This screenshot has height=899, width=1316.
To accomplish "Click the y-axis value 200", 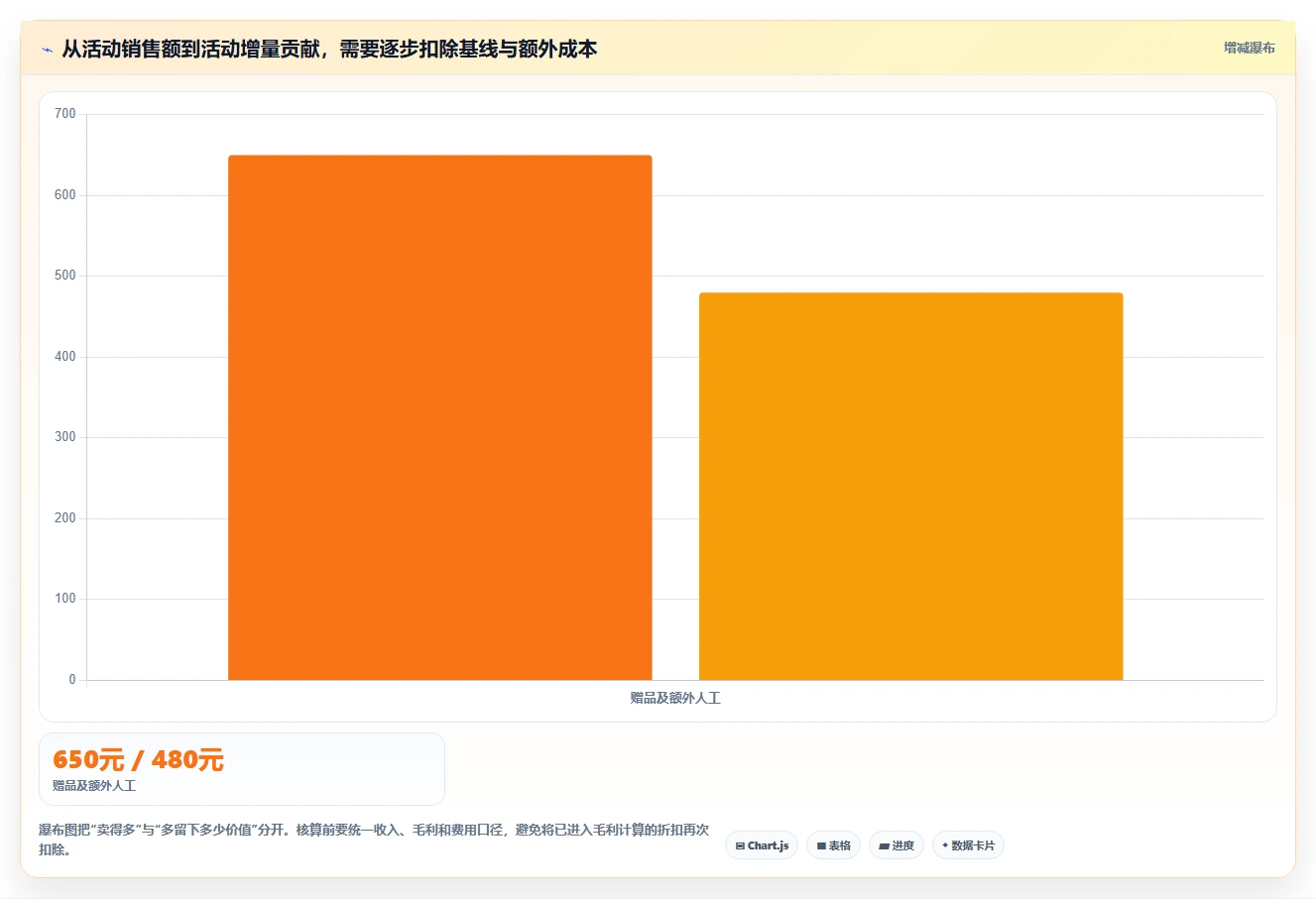I will pyautogui.click(x=65, y=518).
